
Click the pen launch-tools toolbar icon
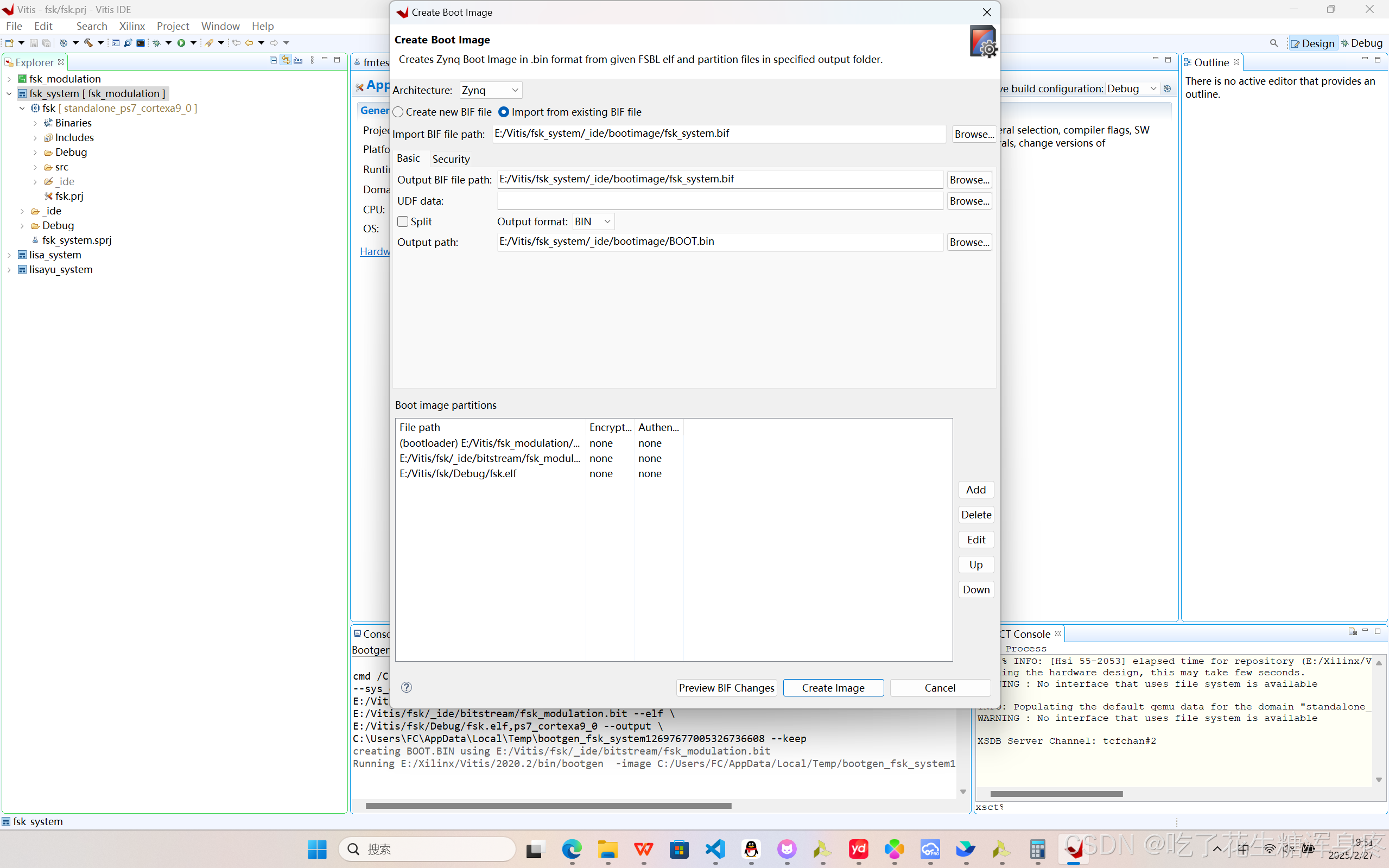pyautogui.click(x=209, y=43)
